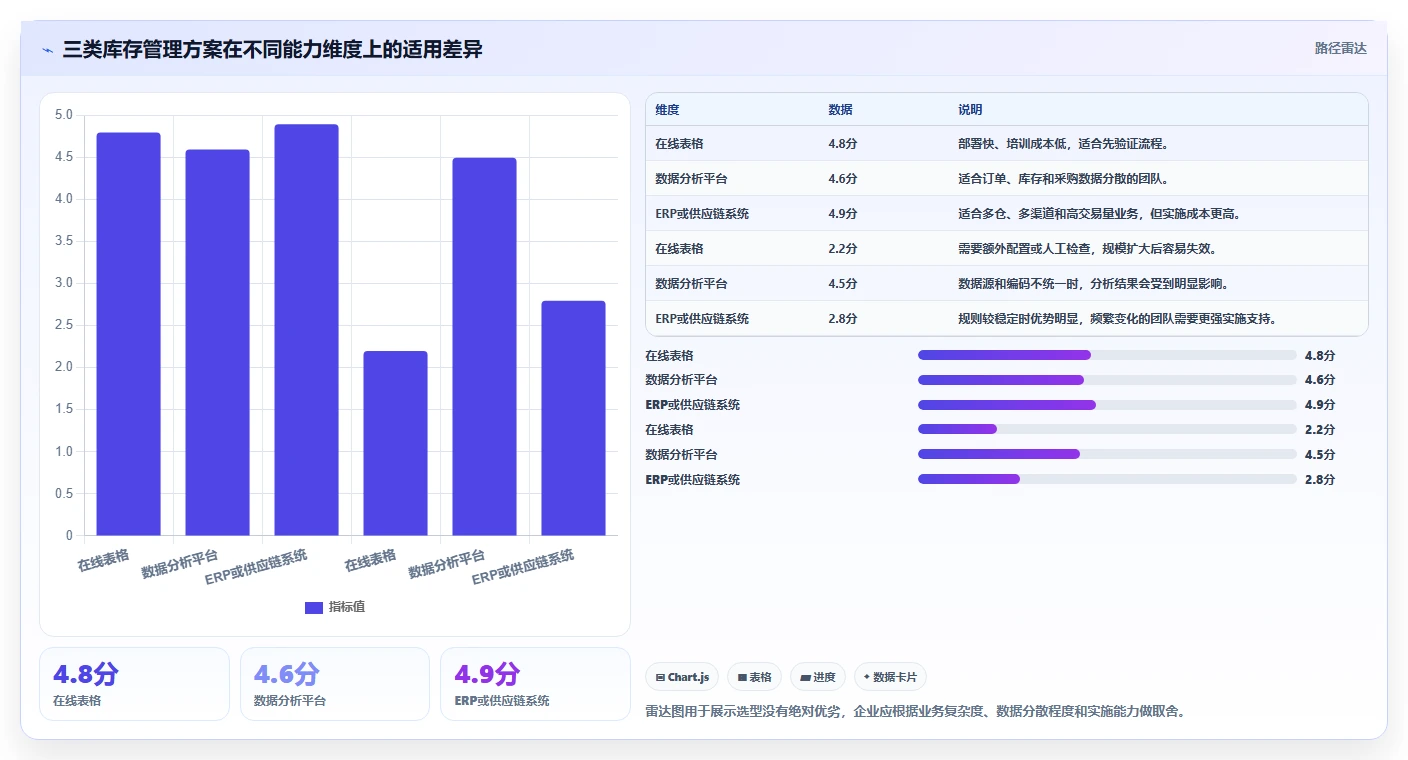
Task: Click the Chart.js tag chip
Action: click(x=682, y=677)
